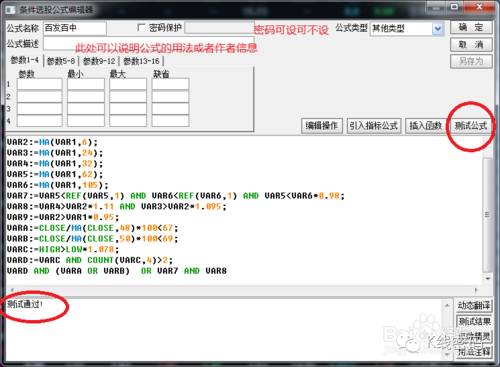The width and height of the screenshot is (500, 367).
Task: Click the code line starting VAR2:=MA(VAR1,6)
Action: tap(52, 142)
